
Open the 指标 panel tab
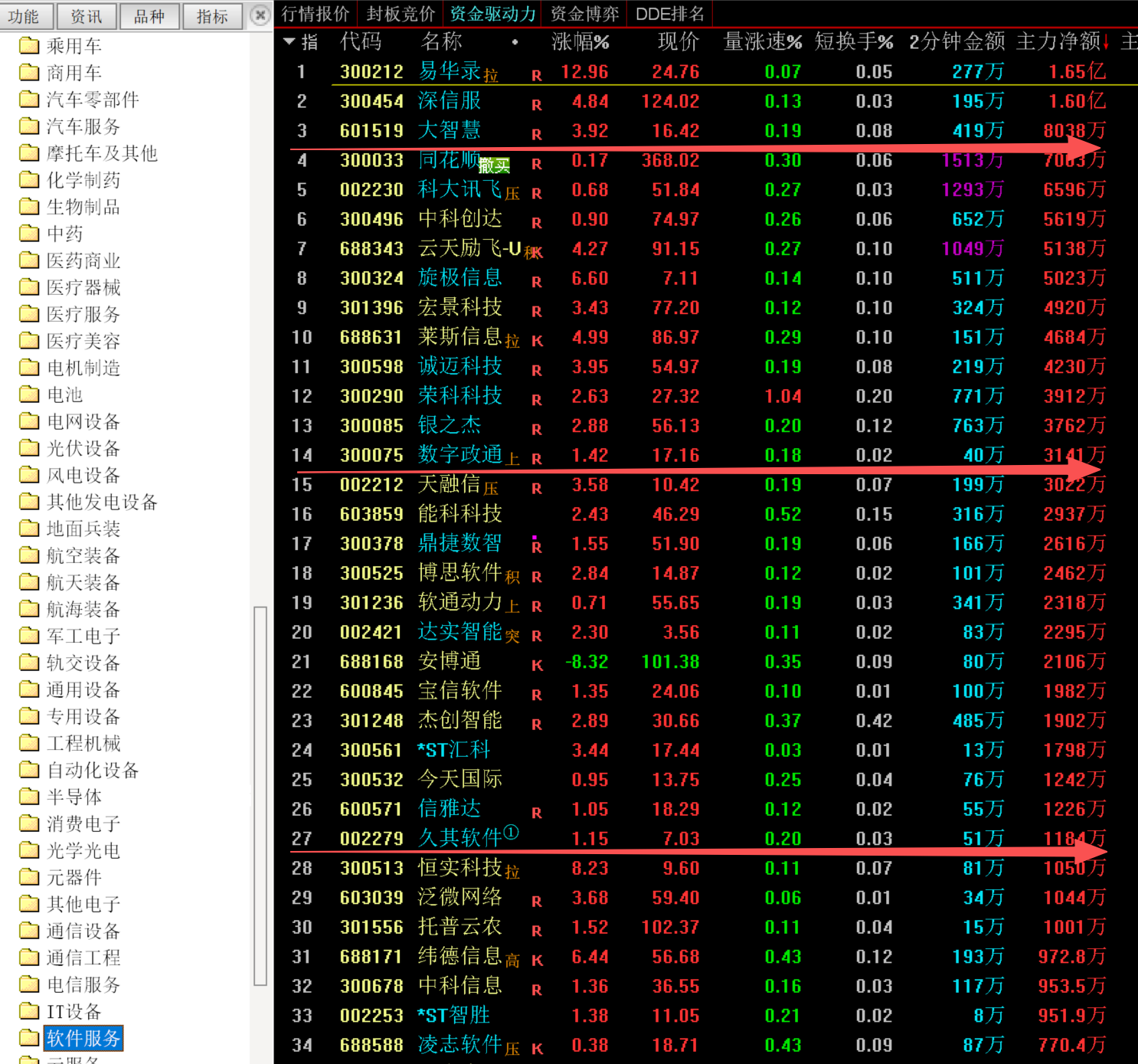click(x=212, y=16)
